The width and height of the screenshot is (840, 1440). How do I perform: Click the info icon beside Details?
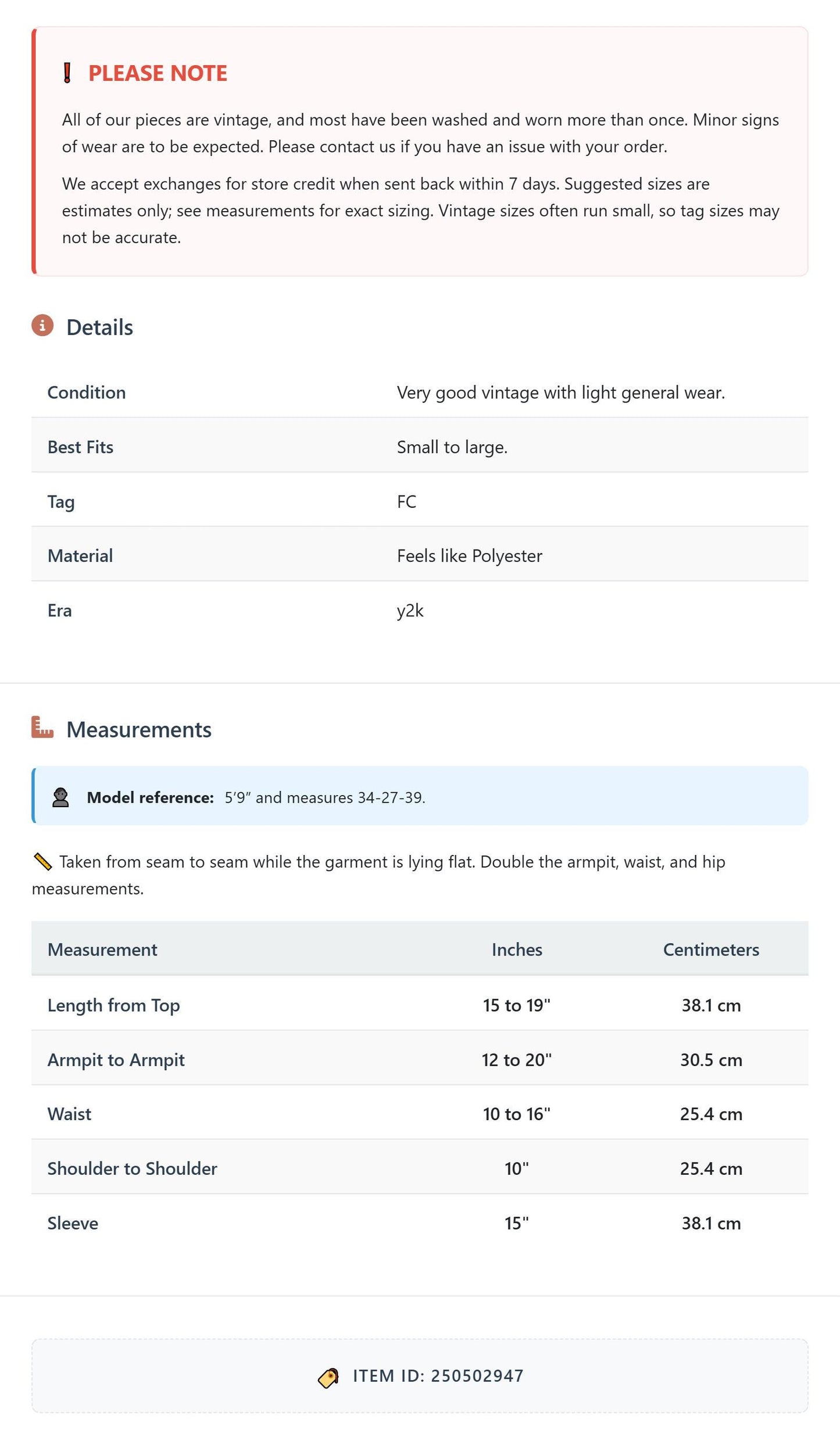point(42,326)
